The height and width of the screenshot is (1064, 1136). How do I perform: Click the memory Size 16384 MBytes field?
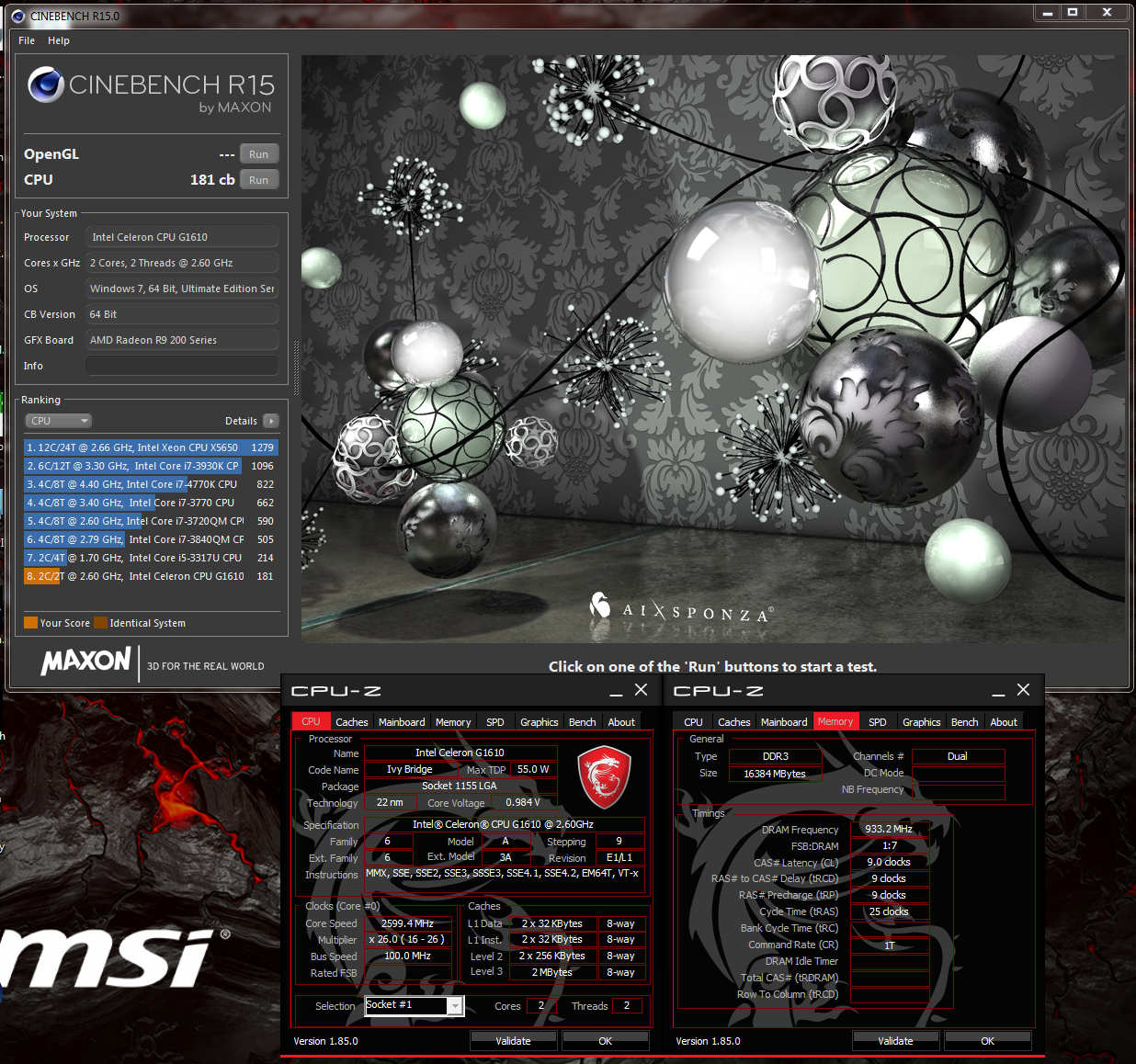coord(775,774)
